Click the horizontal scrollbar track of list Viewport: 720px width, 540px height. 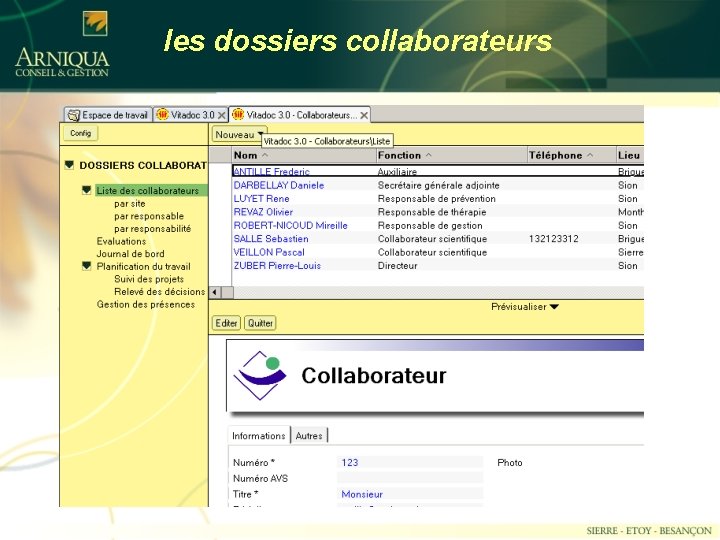439,292
